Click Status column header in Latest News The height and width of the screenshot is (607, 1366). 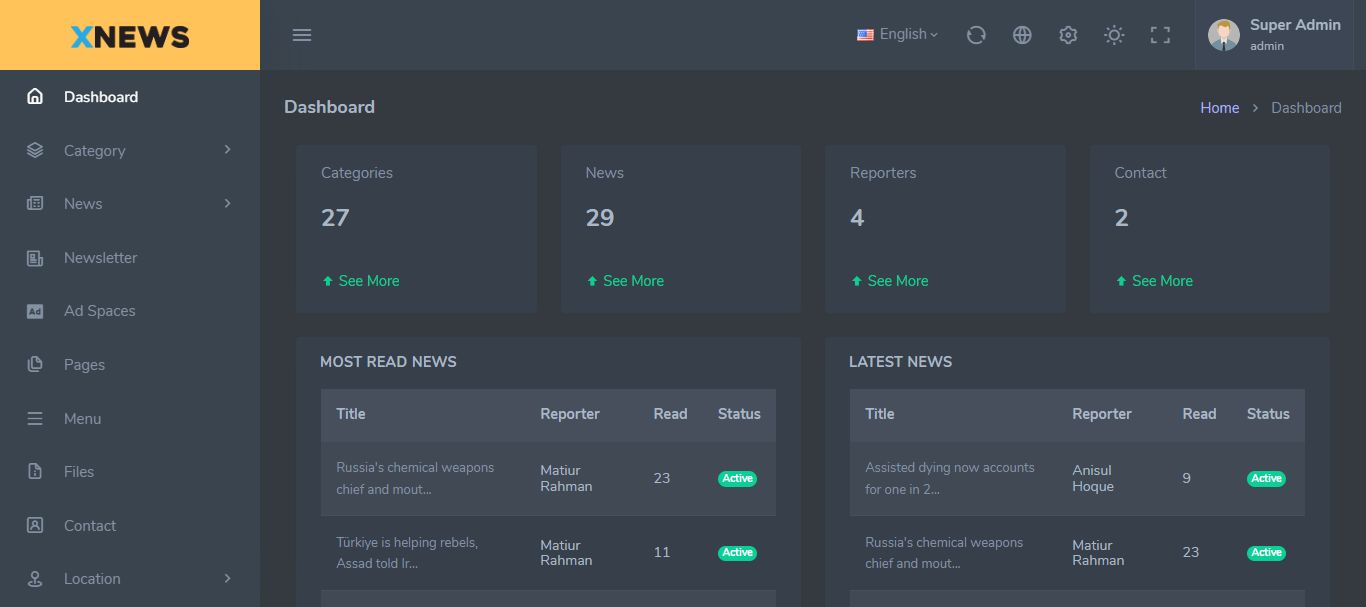point(1268,414)
